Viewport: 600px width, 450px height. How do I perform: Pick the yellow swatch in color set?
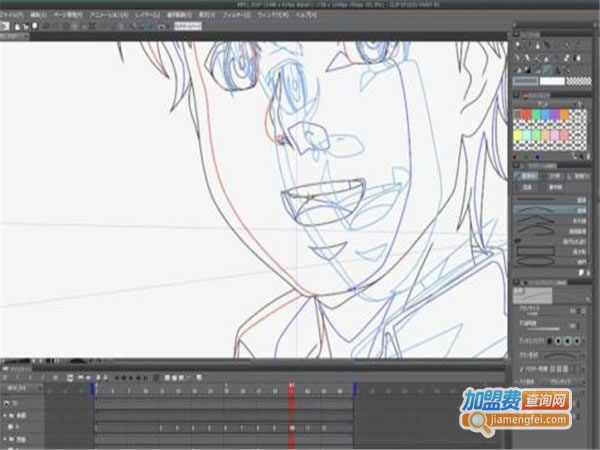coord(518,135)
